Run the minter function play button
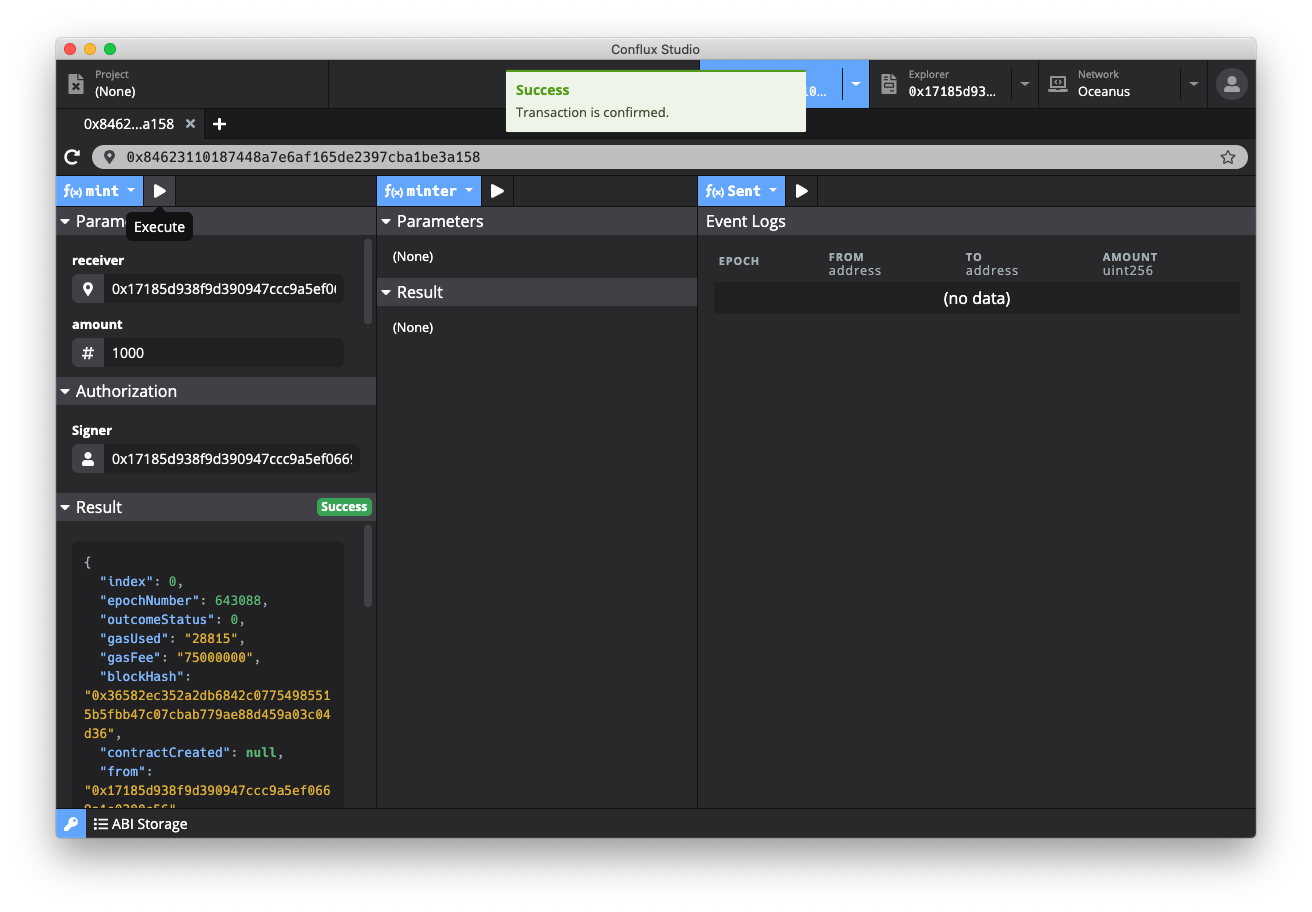1312x912 pixels. coord(497,191)
